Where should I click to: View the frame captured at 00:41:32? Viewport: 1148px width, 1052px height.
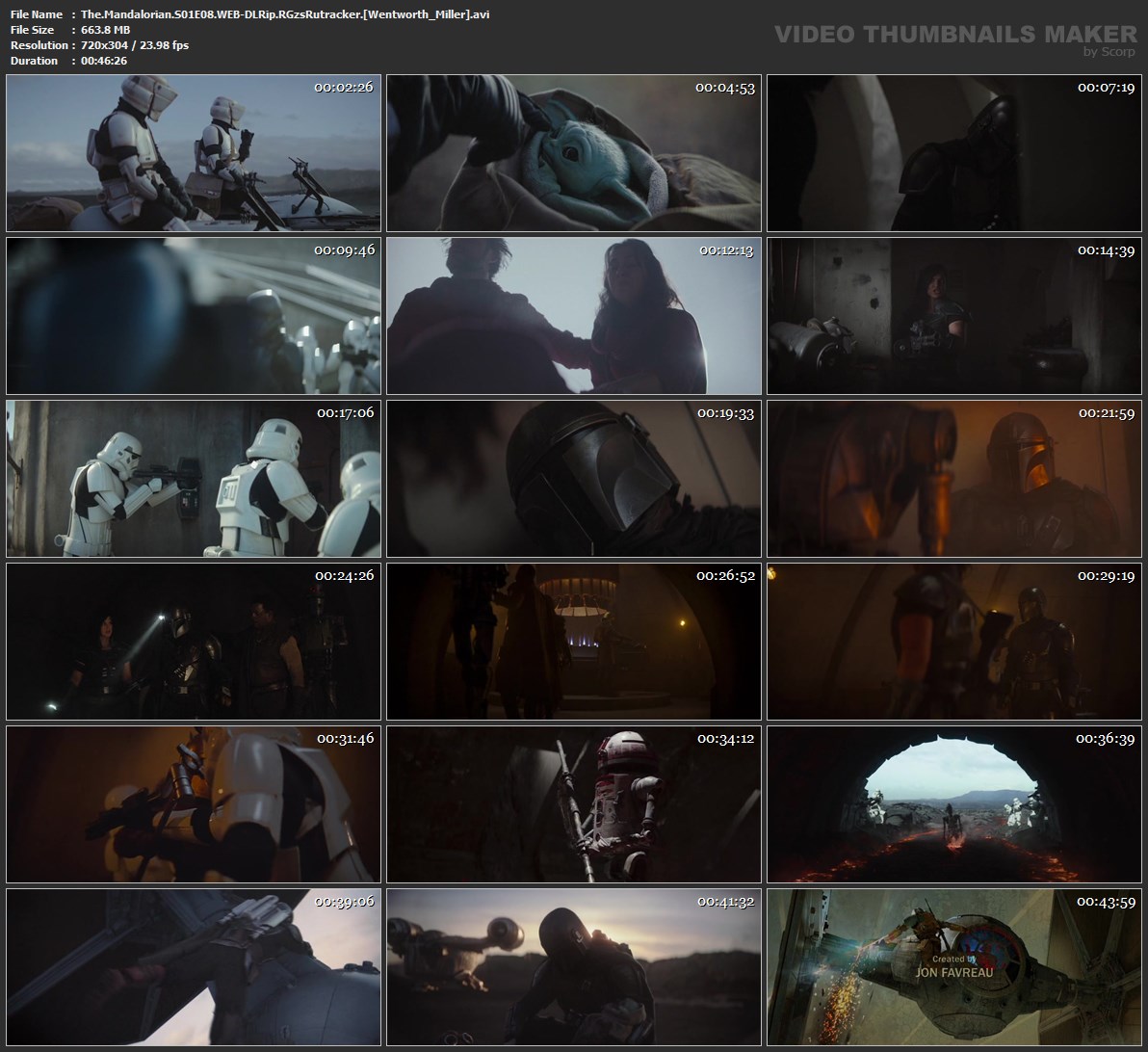[574, 966]
